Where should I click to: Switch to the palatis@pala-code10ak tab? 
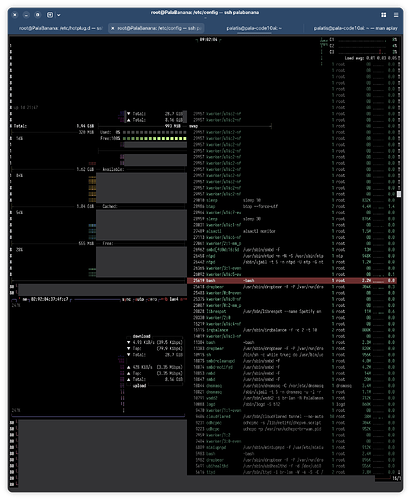click(x=254, y=28)
